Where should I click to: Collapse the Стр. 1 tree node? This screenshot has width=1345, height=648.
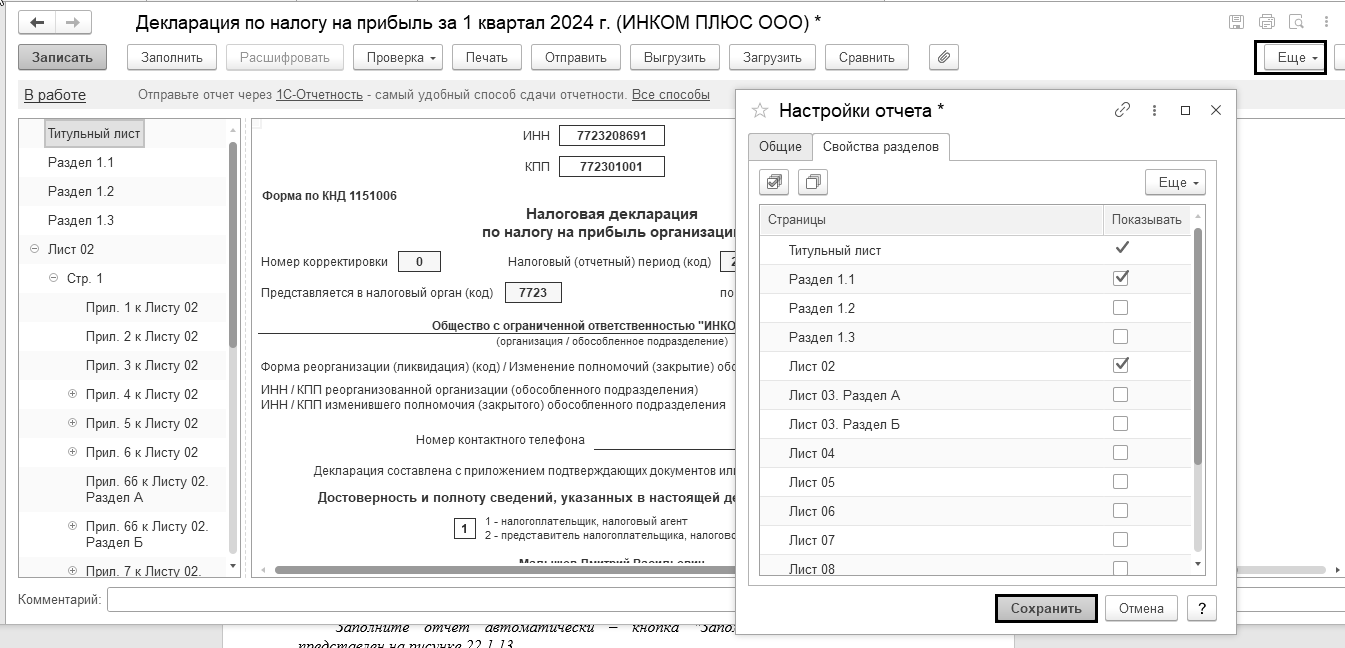tap(54, 278)
